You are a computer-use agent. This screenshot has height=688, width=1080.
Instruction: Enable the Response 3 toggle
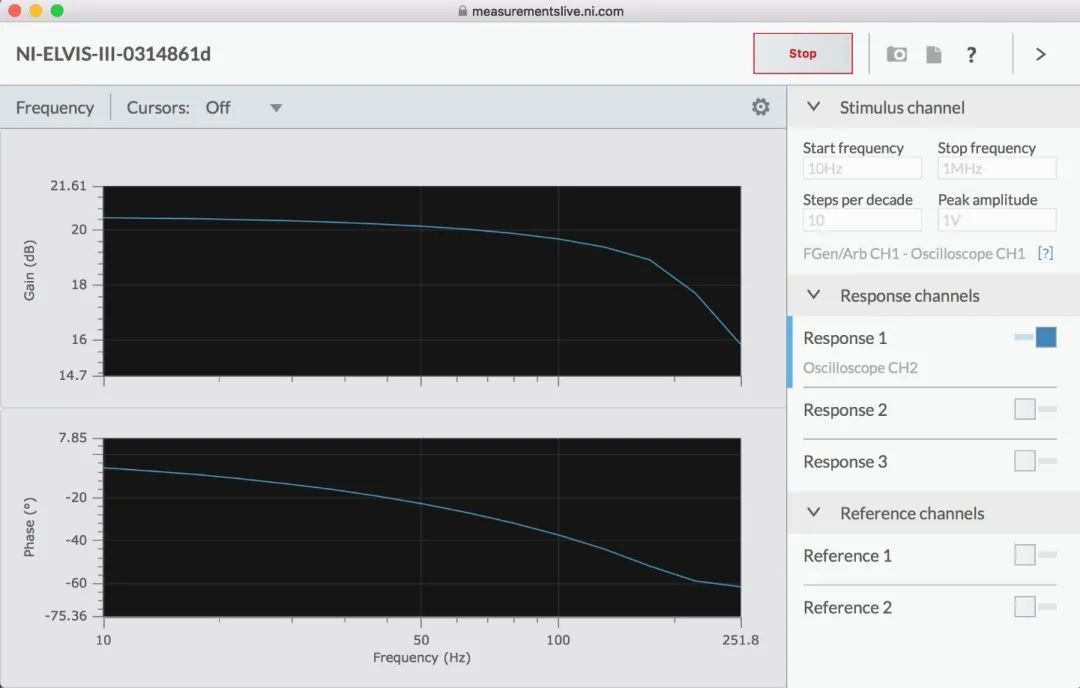(1035, 461)
